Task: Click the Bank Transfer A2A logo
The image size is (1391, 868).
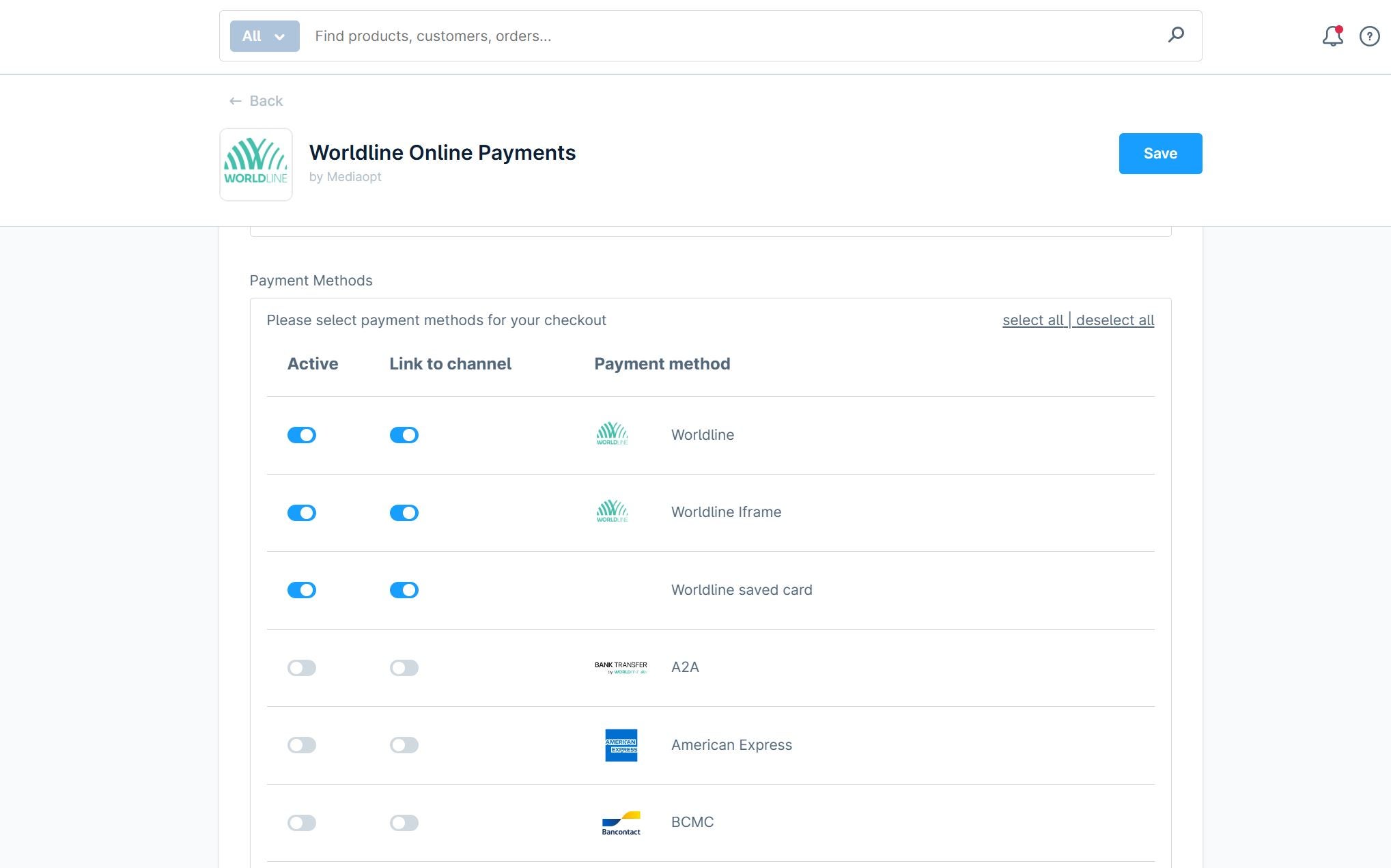Action: 621,668
